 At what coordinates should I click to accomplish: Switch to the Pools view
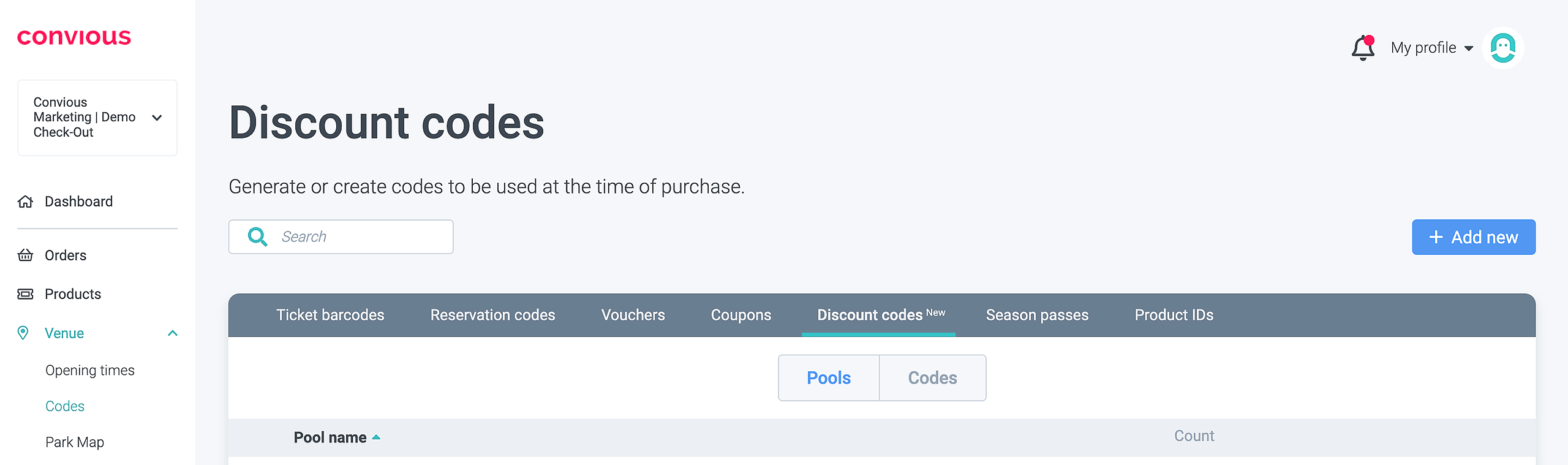pos(828,378)
